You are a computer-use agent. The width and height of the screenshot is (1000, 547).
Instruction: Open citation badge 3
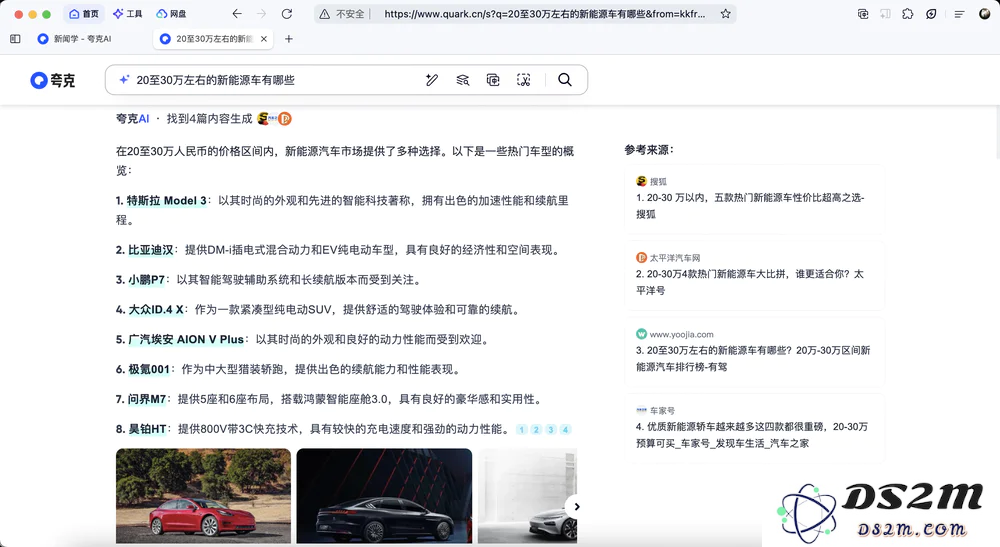(x=551, y=430)
